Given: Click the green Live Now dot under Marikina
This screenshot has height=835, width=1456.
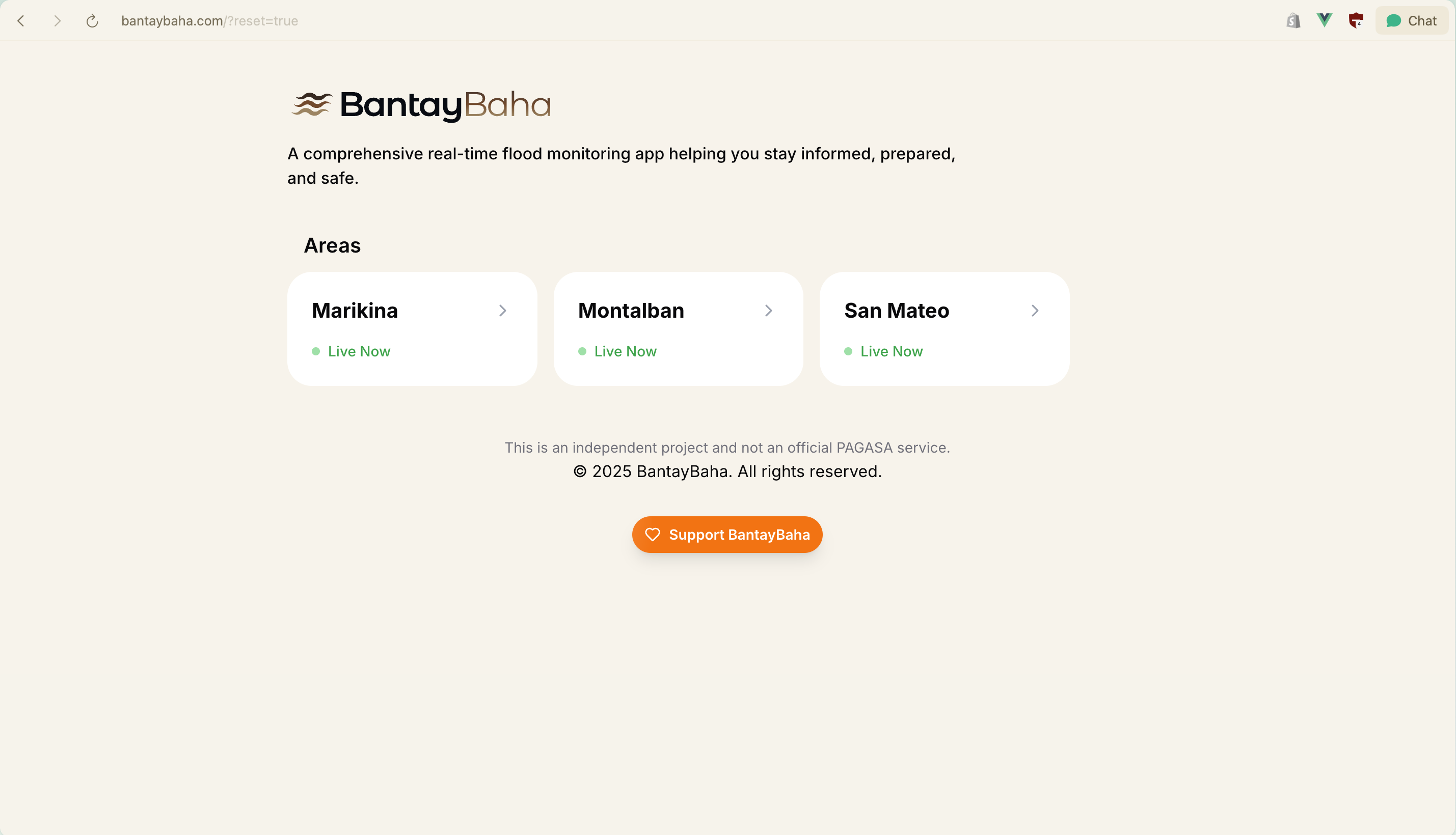Looking at the screenshot, I should tap(316, 351).
